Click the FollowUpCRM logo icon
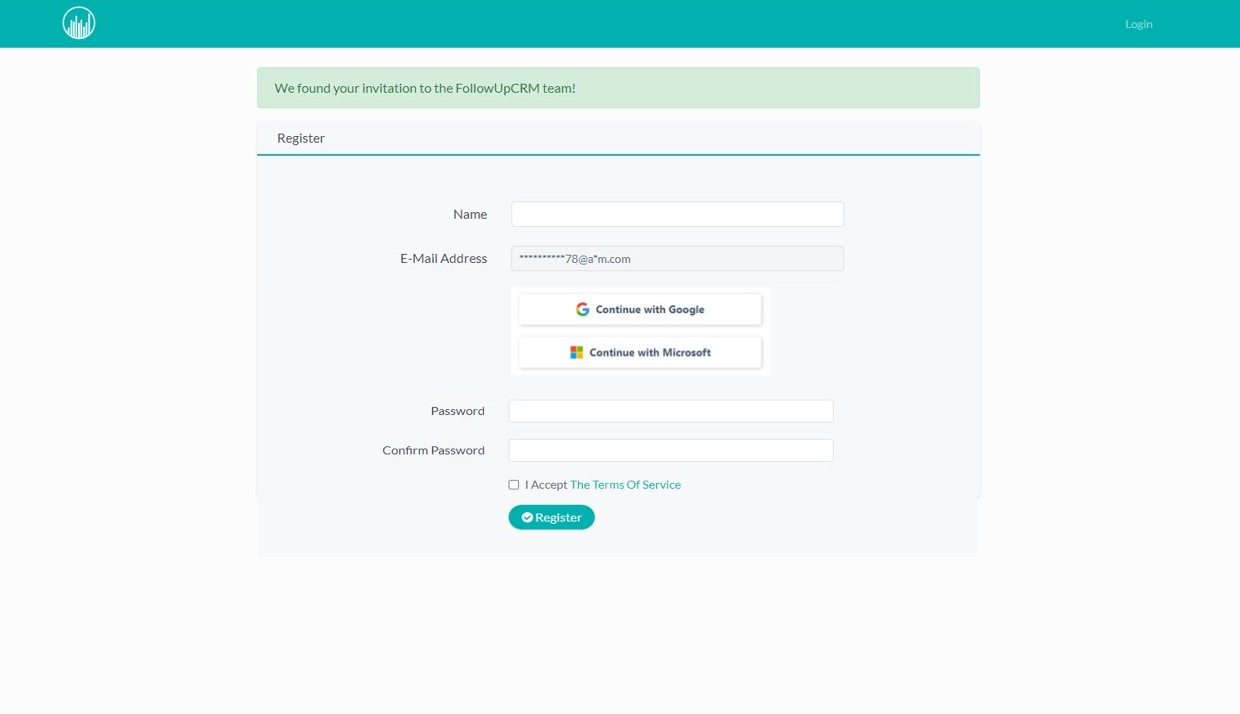1240x714 pixels. [x=79, y=23]
